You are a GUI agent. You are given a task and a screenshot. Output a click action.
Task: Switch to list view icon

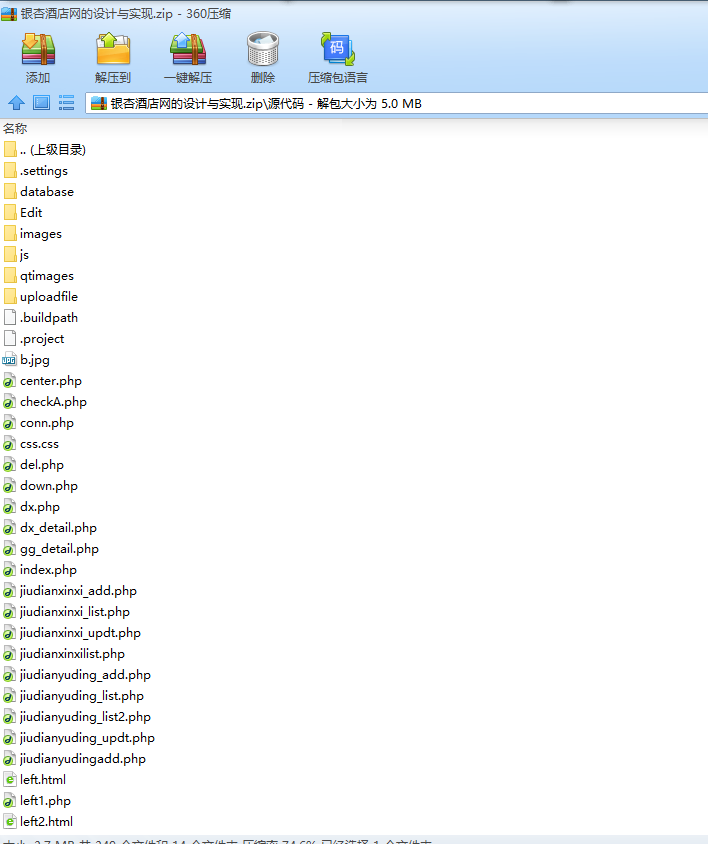[66, 103]
